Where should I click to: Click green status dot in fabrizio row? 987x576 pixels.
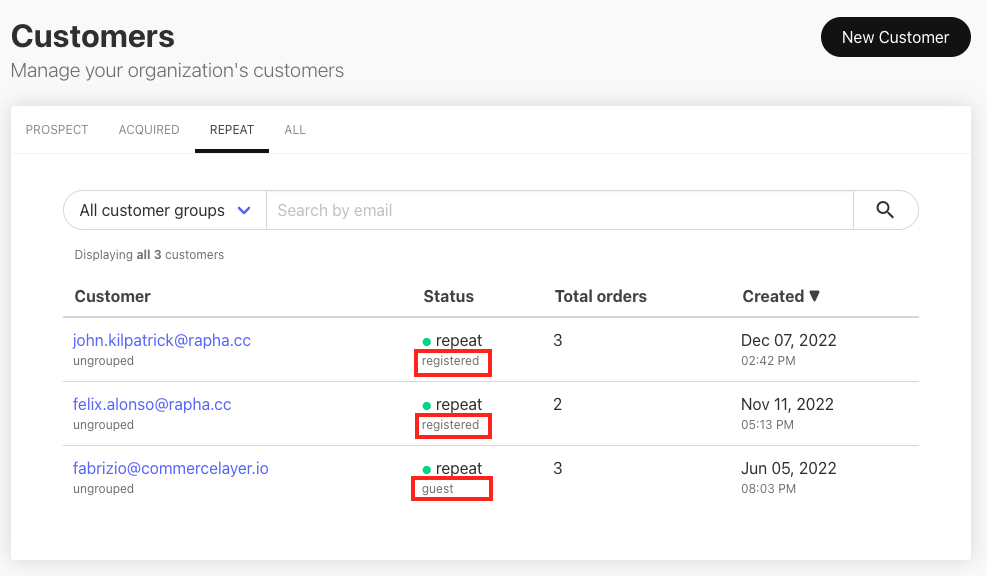[x=427, y=470]
